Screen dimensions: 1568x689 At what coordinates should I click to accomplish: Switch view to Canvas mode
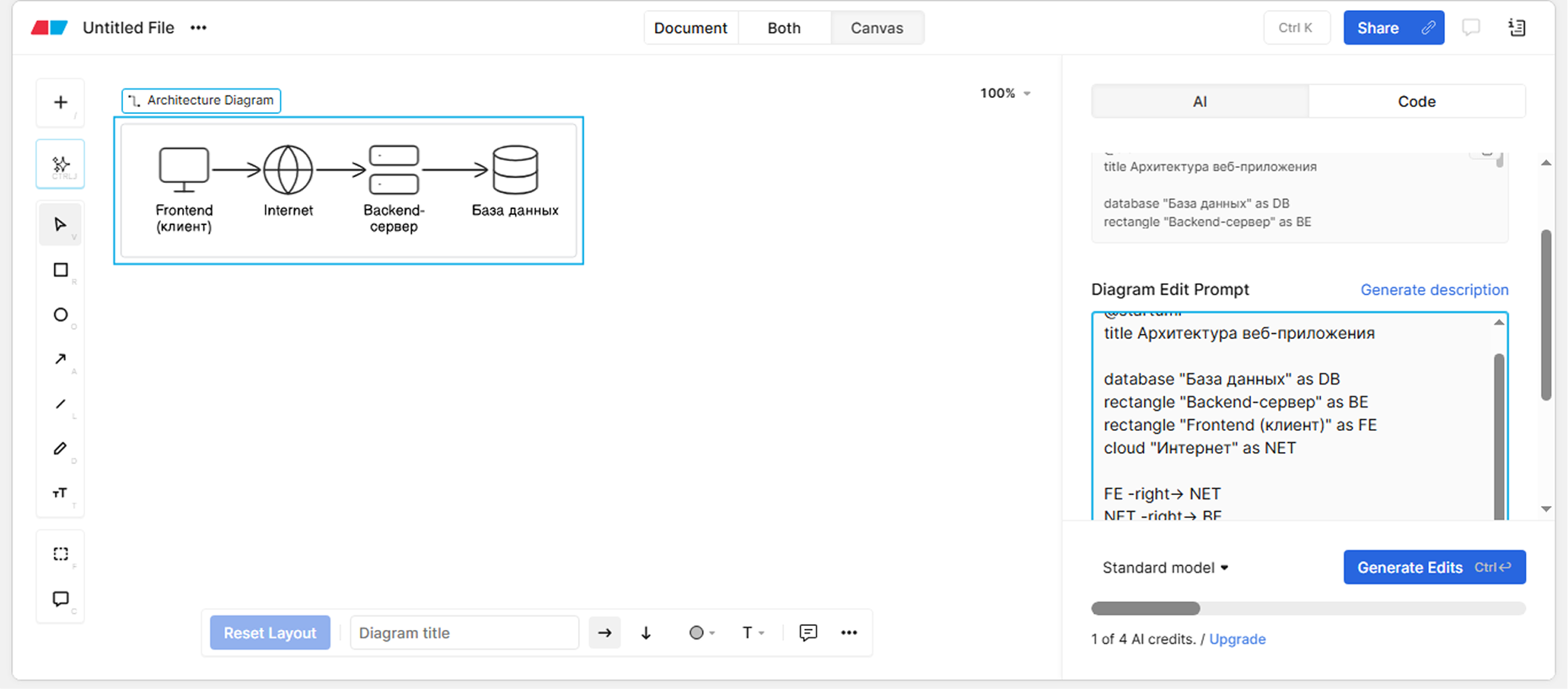pos(877,28)
